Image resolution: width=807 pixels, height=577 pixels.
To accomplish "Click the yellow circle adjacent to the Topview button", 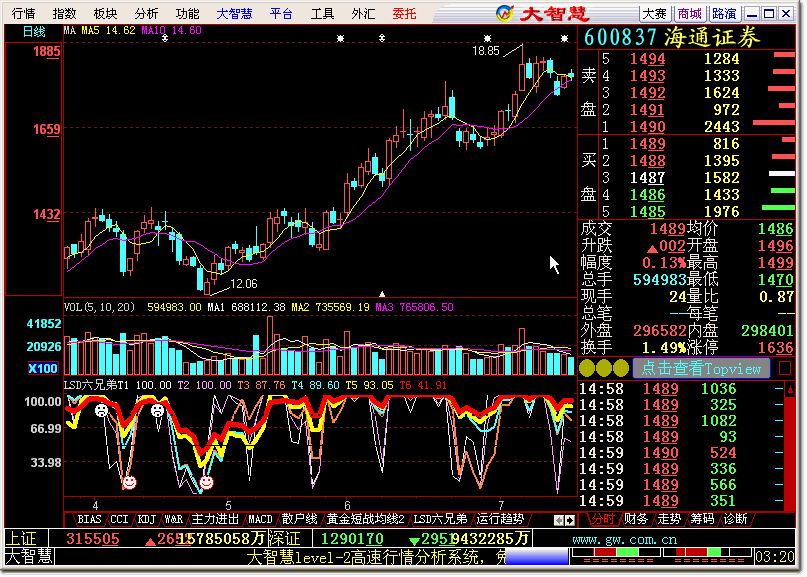I will click(621, 368).
